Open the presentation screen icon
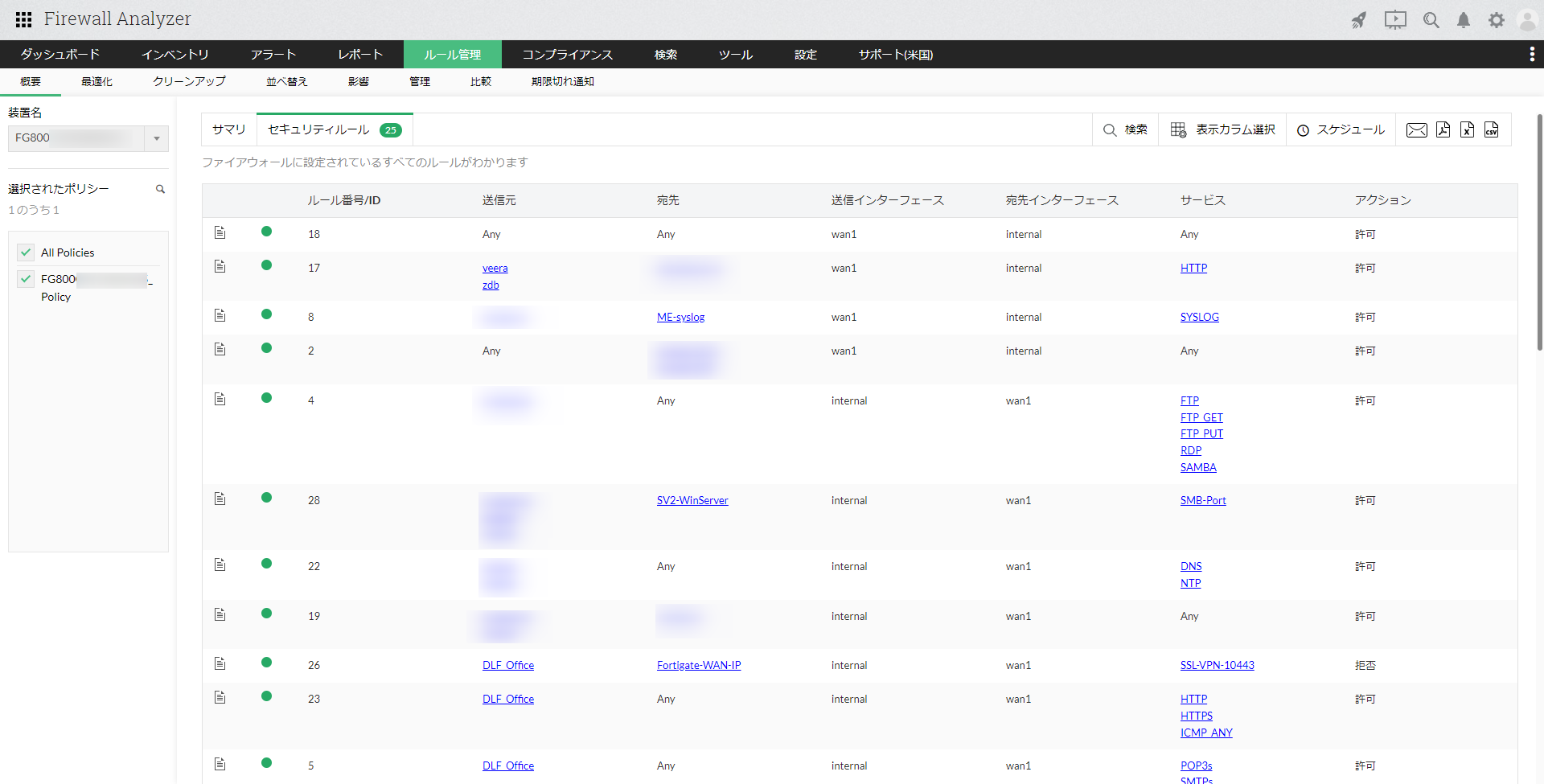This screenshot has height=784, width=1544. tap(1395, 20)
